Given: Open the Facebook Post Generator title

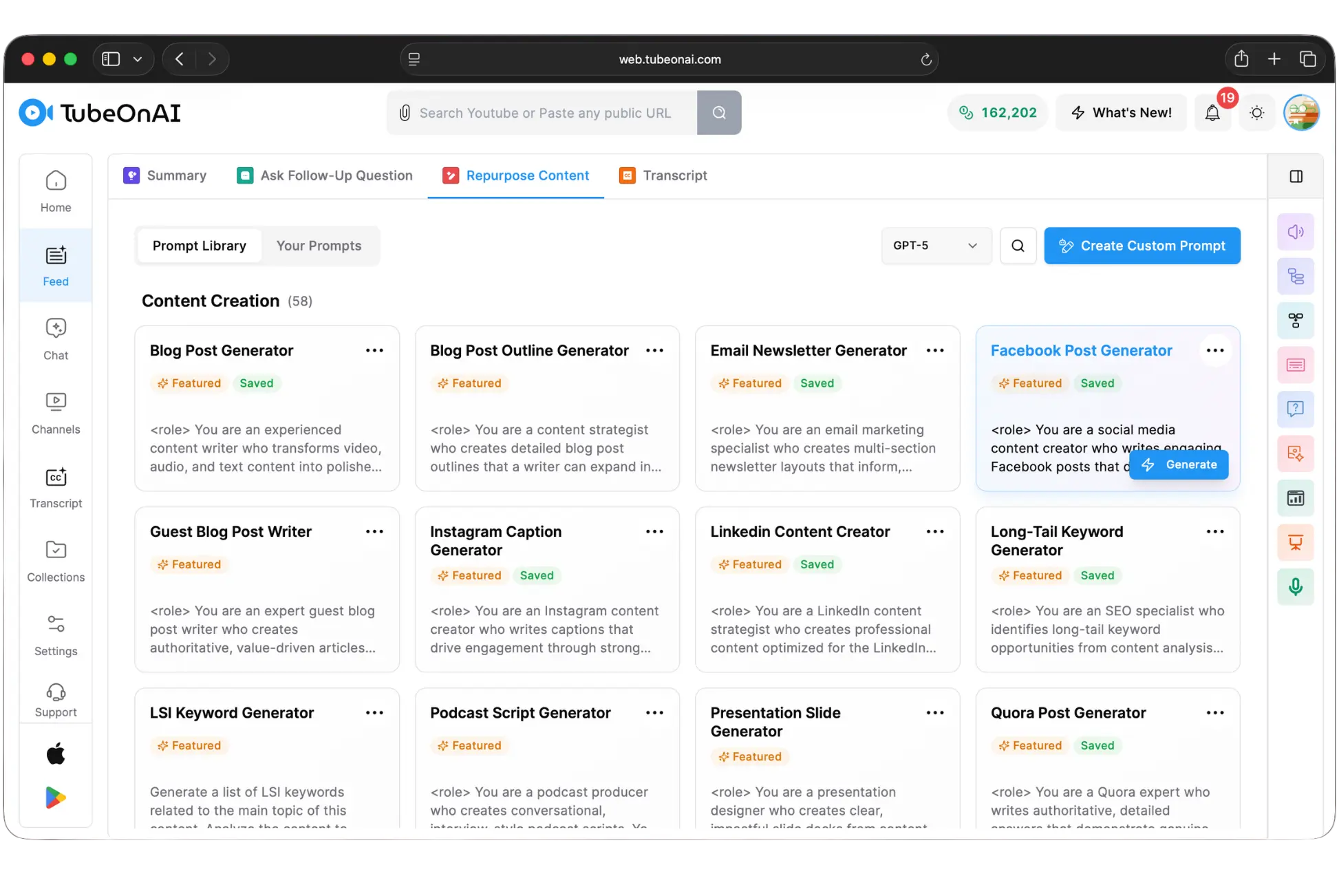Looking at the screenshot, I should click(x=1081, y=350).
